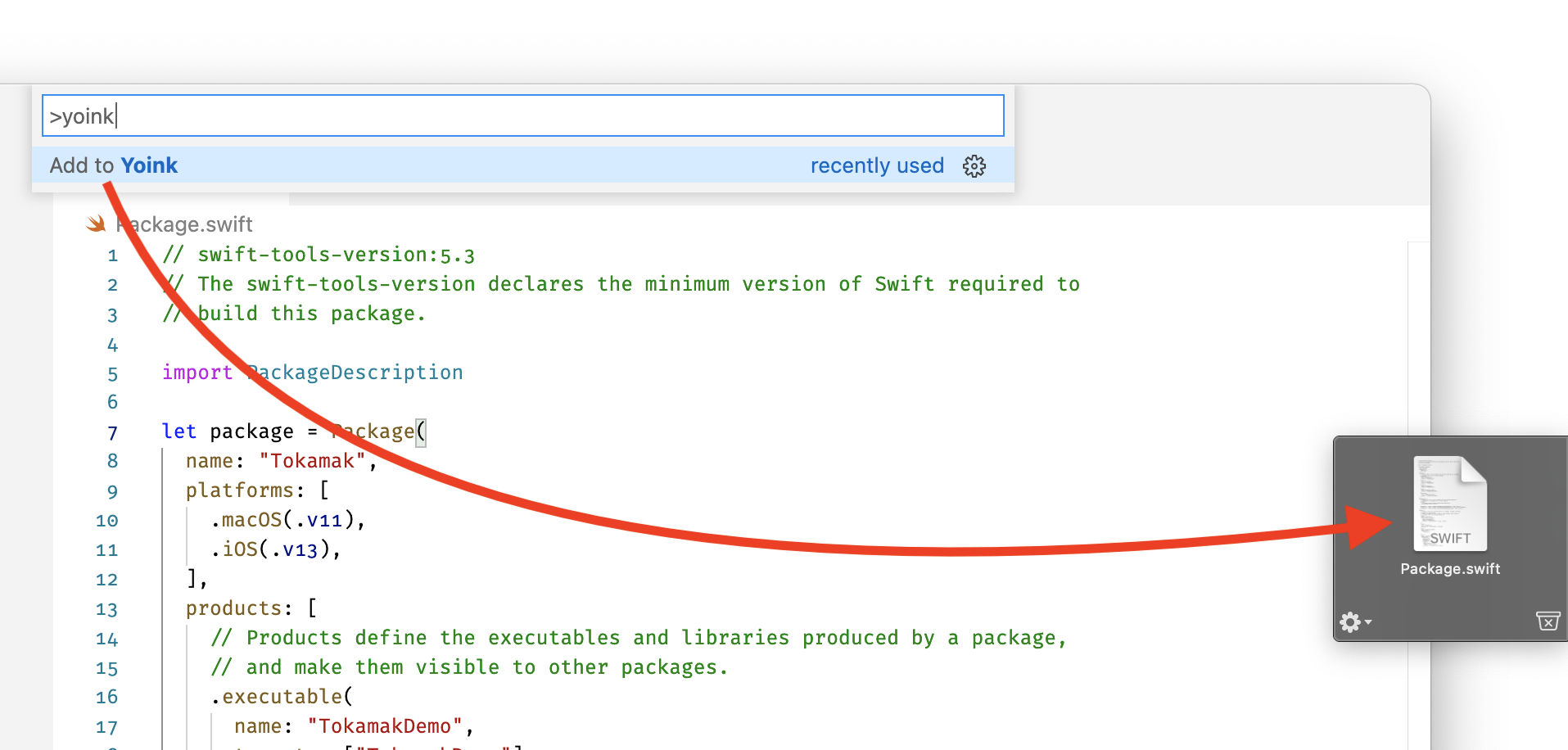Screen dimensions: 1568x750
Task: Select the Add to Yoink command
Action: pyautogui.click(x=522, y=165)
